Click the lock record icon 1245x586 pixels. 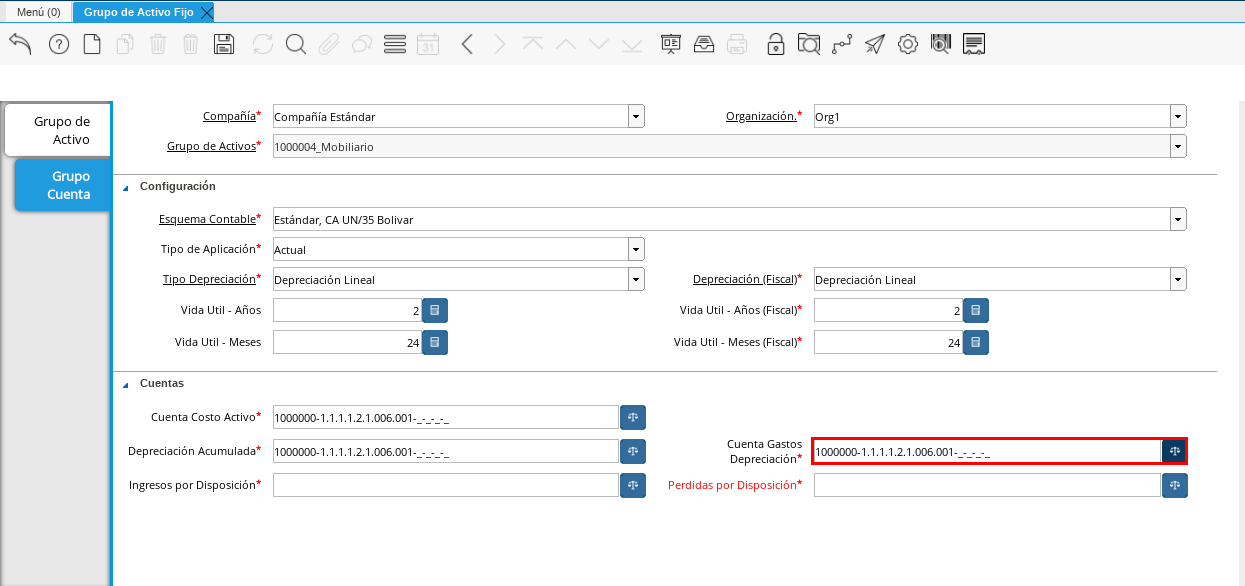point(775,44)
